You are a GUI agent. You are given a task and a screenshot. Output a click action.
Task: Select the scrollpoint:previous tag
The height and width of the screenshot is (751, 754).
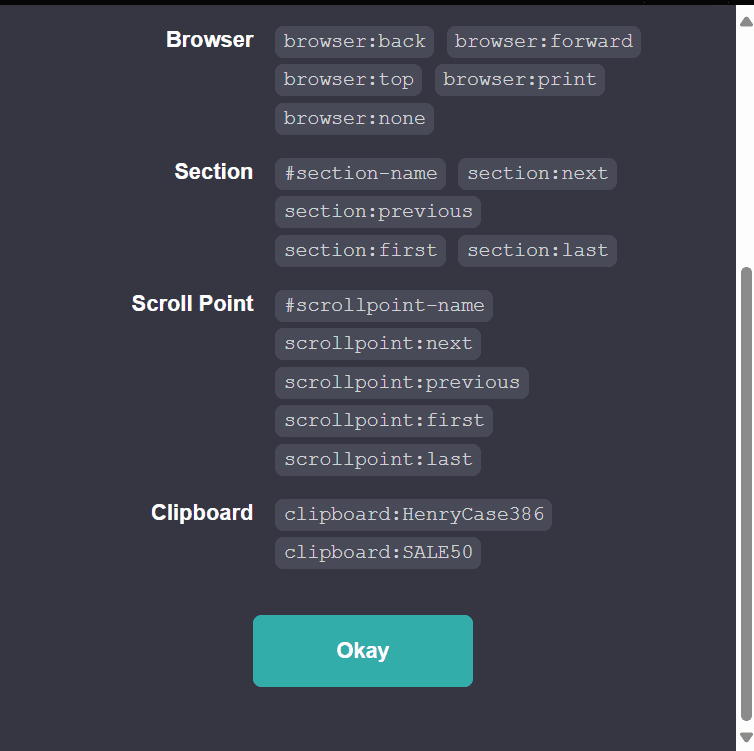tap(402, 383)
